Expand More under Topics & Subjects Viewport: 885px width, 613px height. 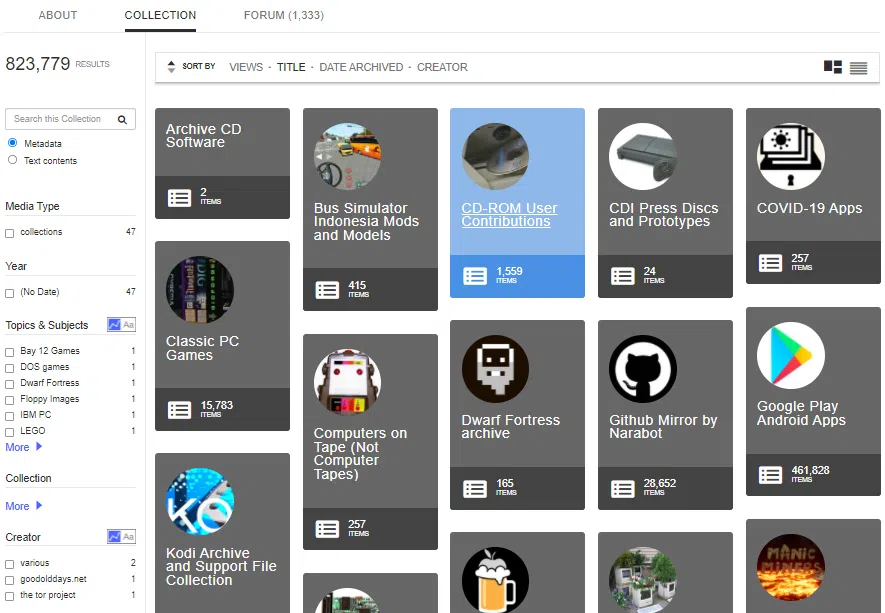click(x=18, y=447)
